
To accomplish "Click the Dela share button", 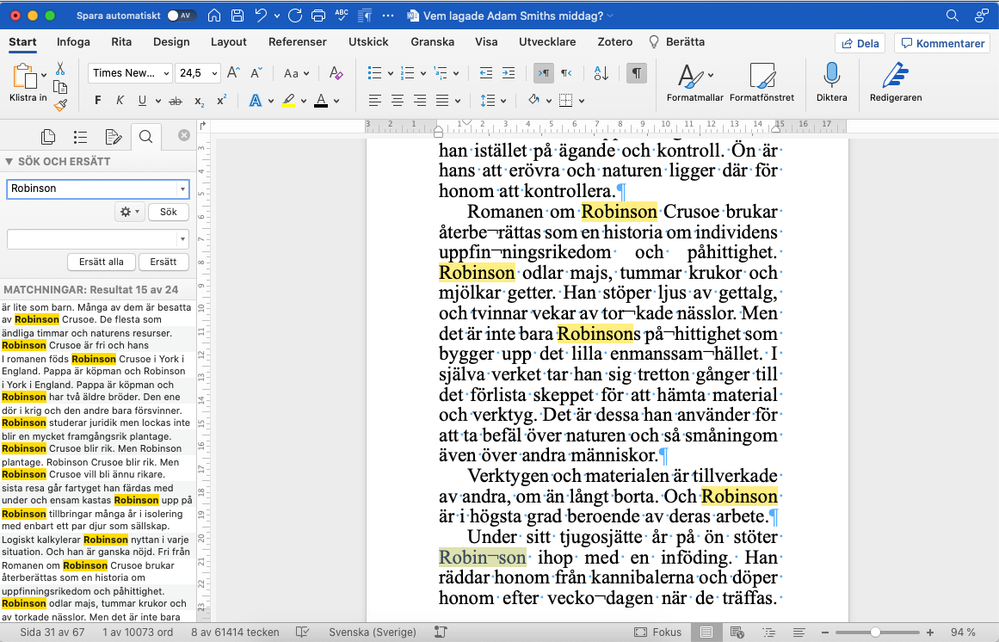I will tap(860, 43).
